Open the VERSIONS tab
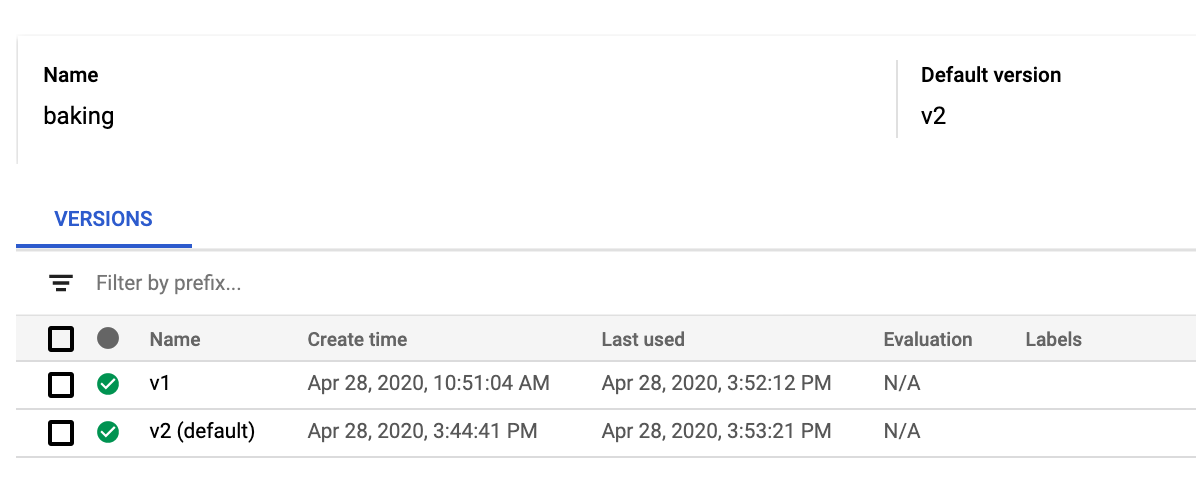1196x482 pixels. click(104, 220)
